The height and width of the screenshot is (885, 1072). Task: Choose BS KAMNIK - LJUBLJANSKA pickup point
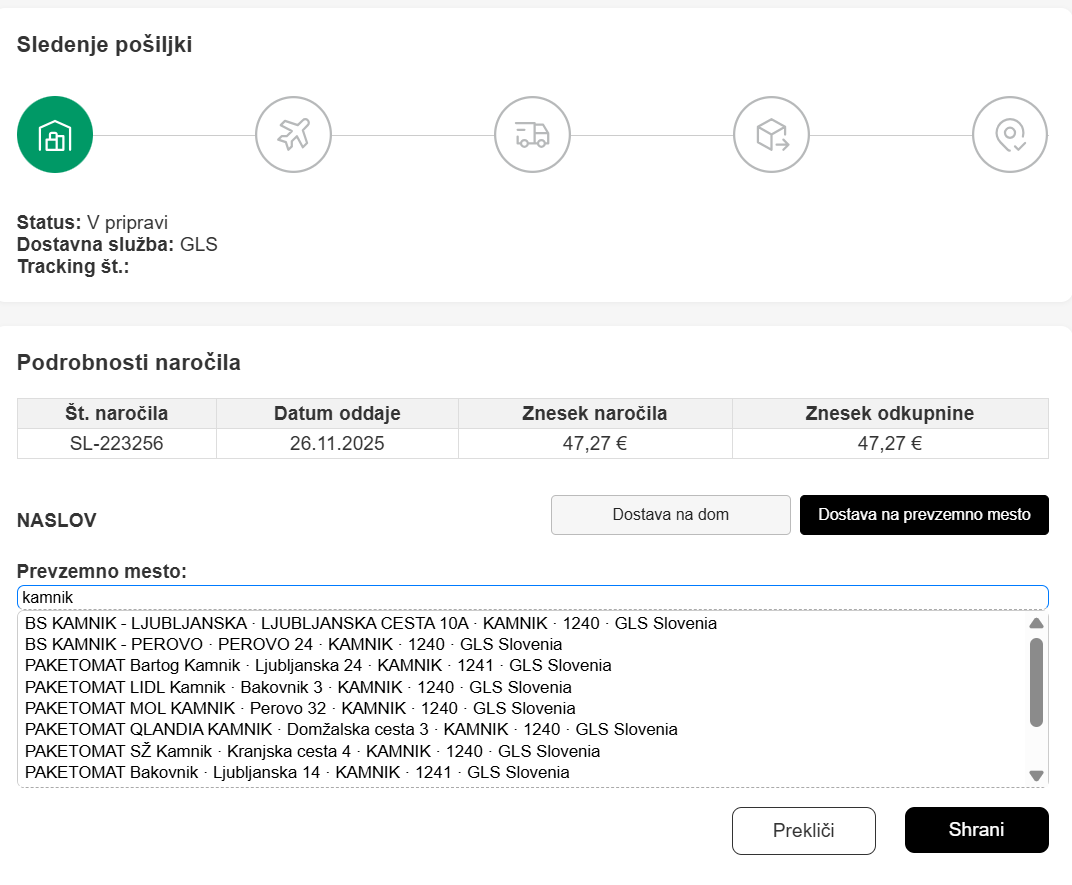pos(370,624)
